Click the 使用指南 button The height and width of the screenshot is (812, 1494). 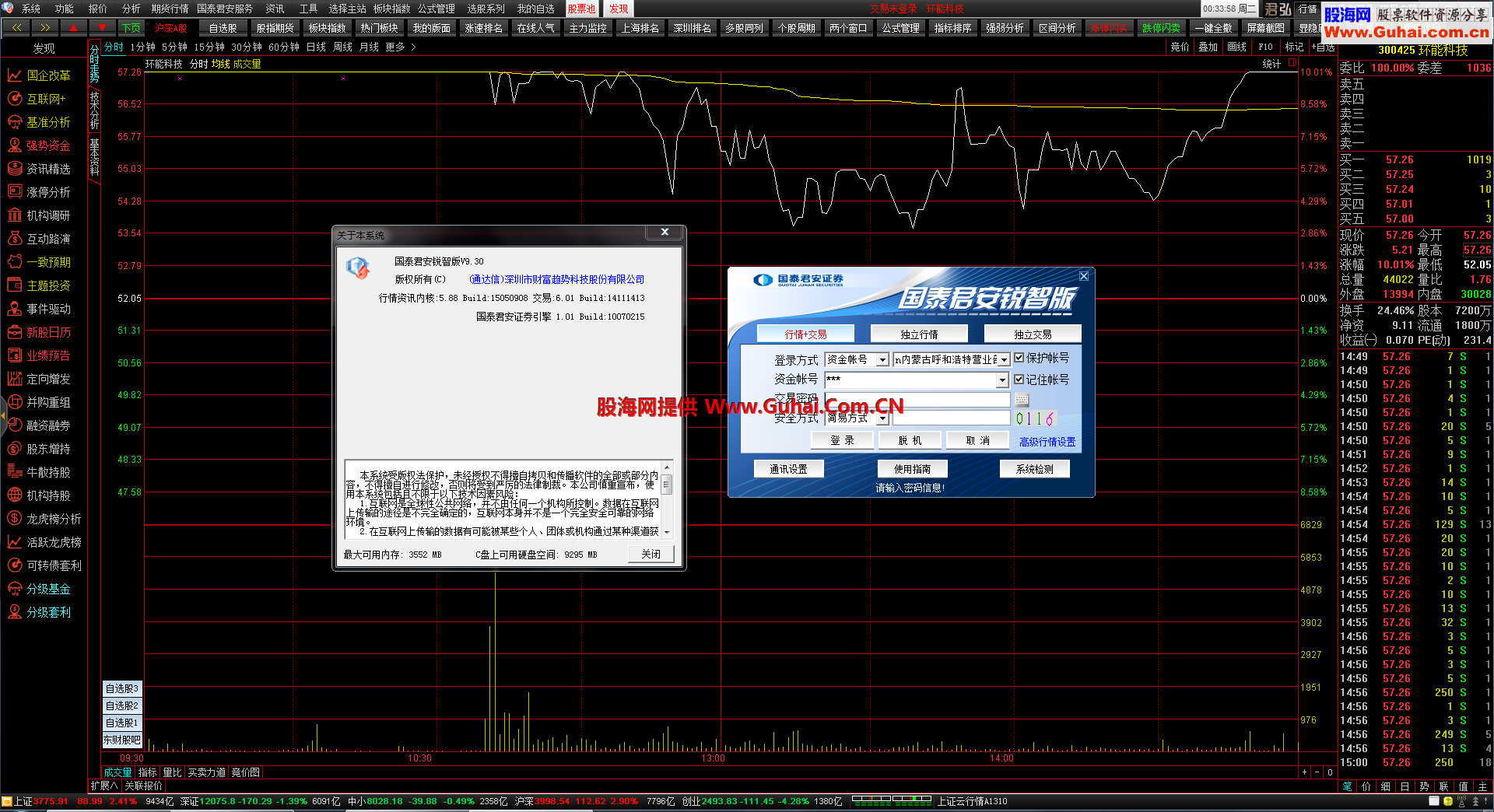[912, 468]
